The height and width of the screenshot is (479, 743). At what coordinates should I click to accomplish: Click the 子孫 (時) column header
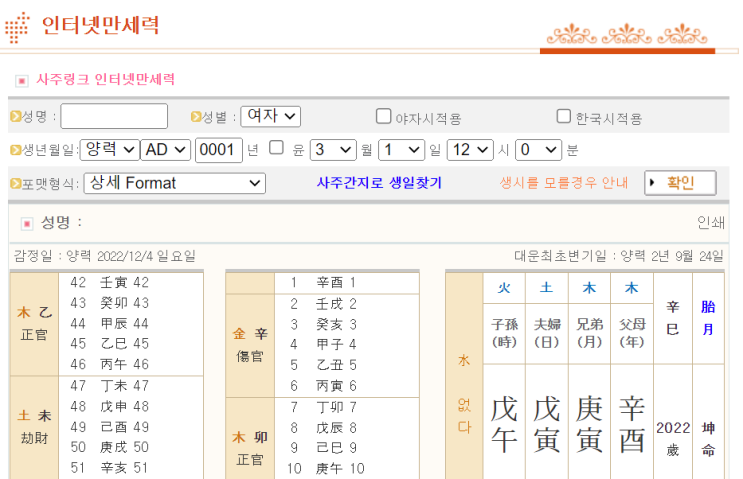[x=504, y=334]
